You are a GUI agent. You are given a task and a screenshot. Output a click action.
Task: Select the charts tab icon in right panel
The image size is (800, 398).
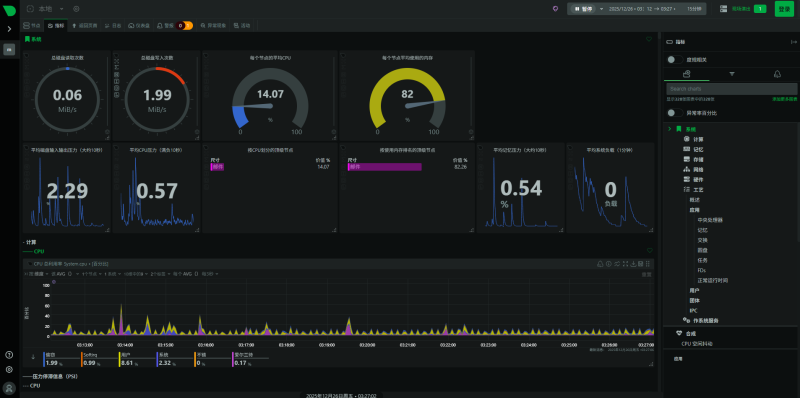pyautogui.click(x=686, y=74)
